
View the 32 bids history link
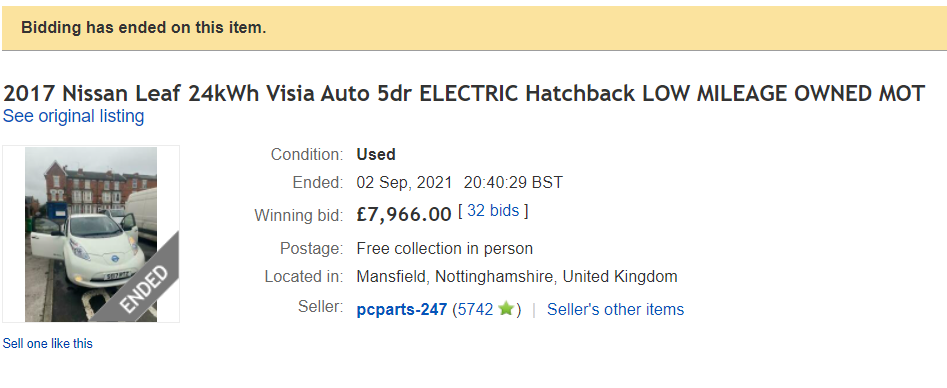point(493,210)
